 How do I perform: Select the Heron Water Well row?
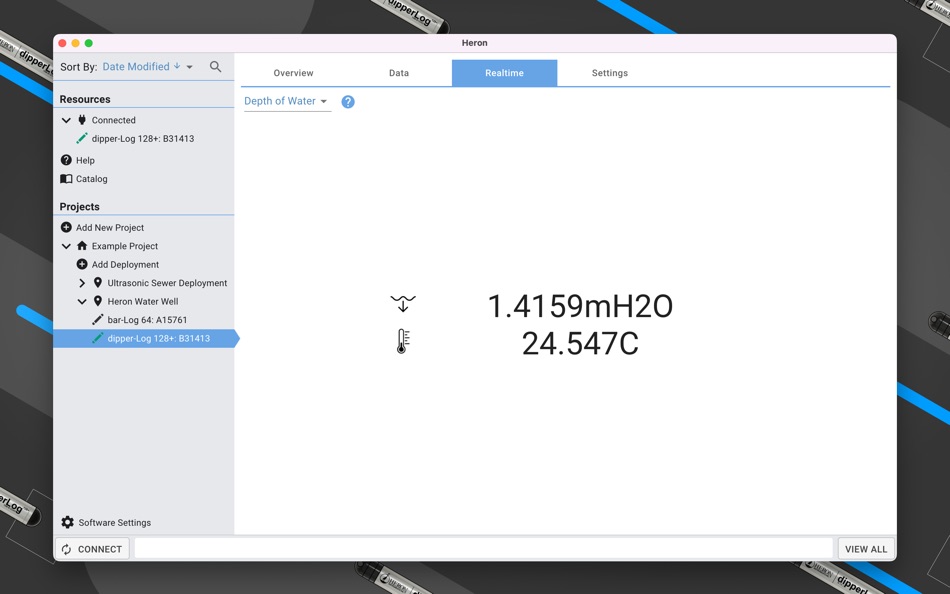pyautogui.click(x=144, y=301)
